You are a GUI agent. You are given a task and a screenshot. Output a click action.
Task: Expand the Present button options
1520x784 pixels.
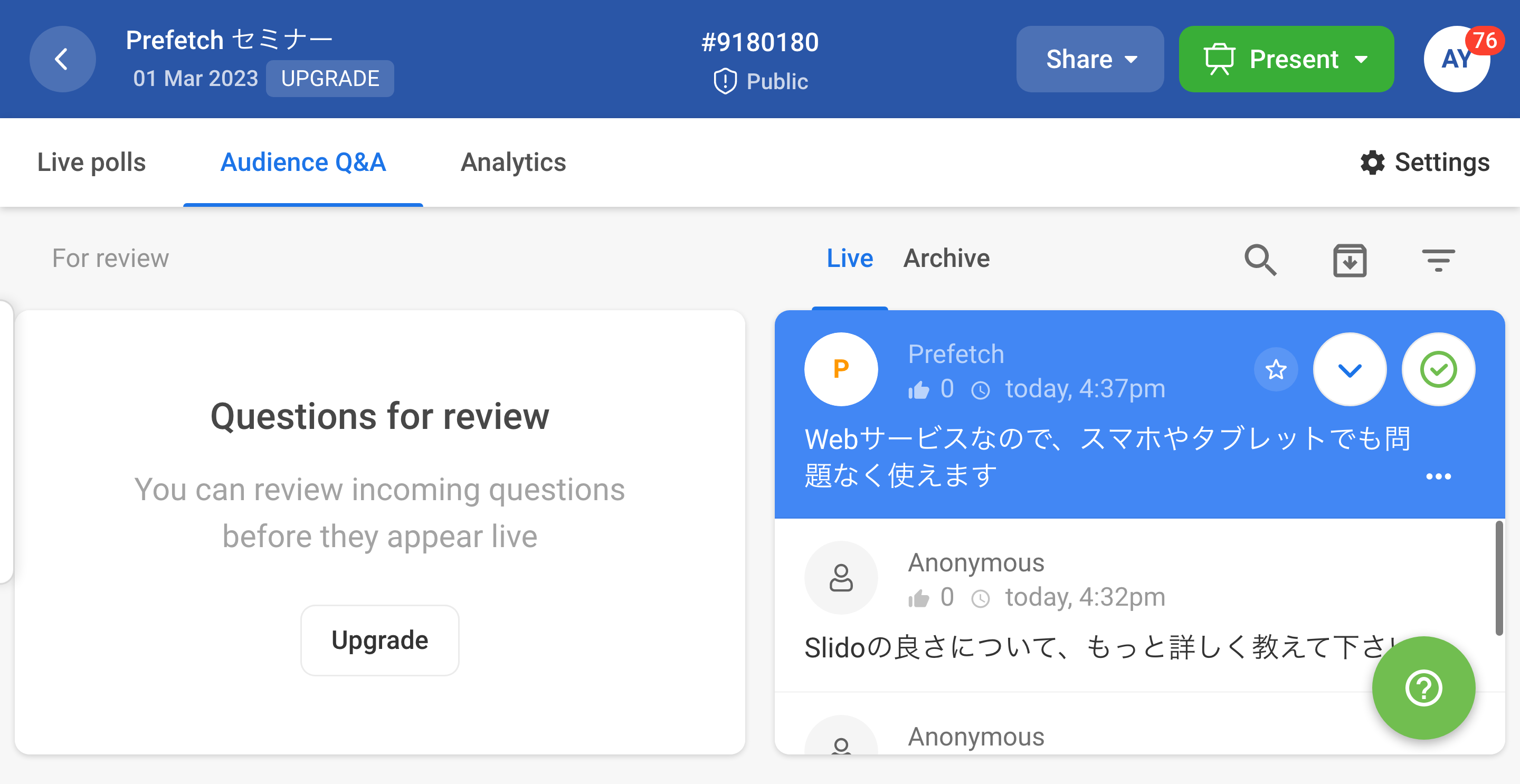tap(1362, 59)
